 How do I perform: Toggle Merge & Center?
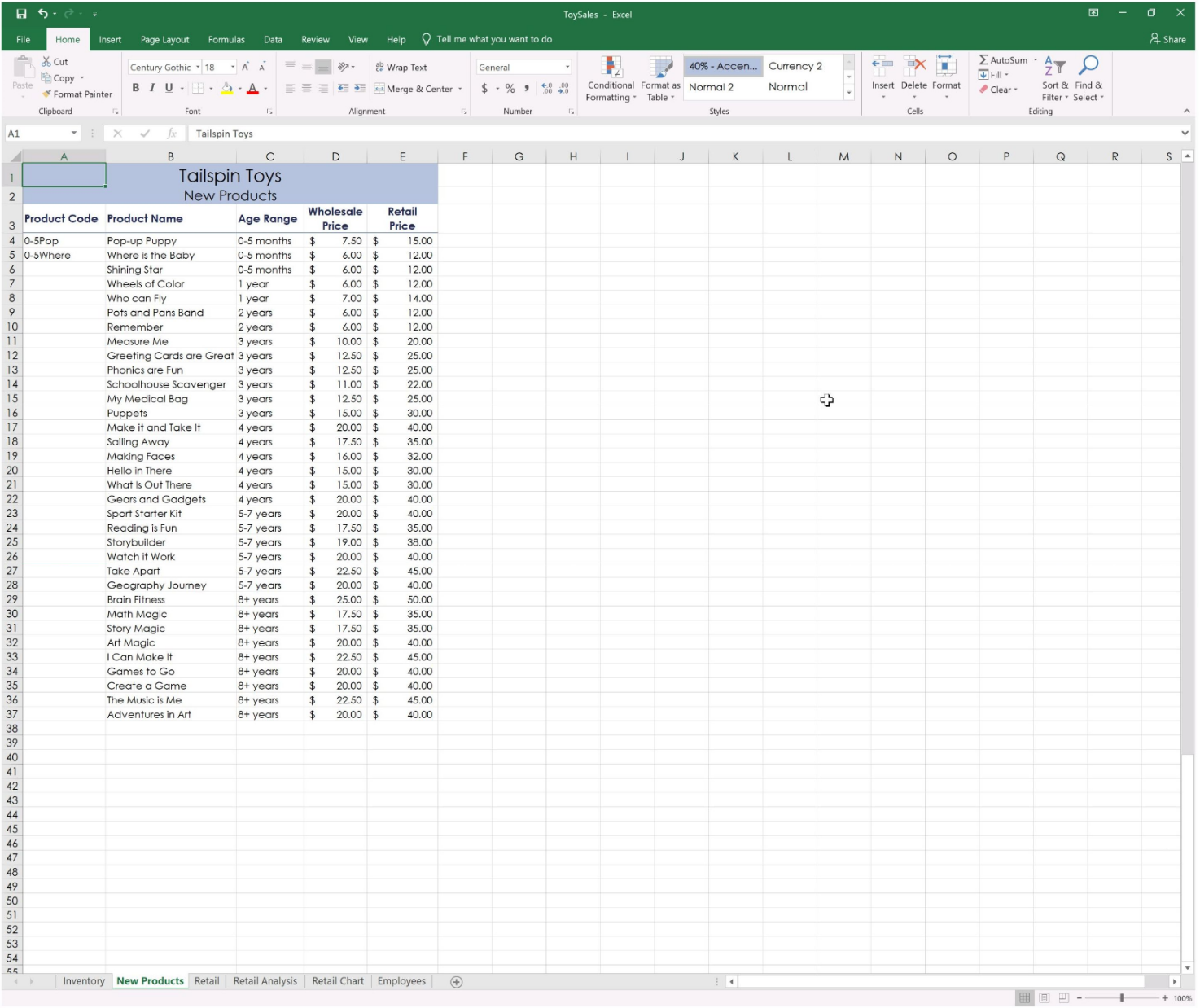click(414, 89)
